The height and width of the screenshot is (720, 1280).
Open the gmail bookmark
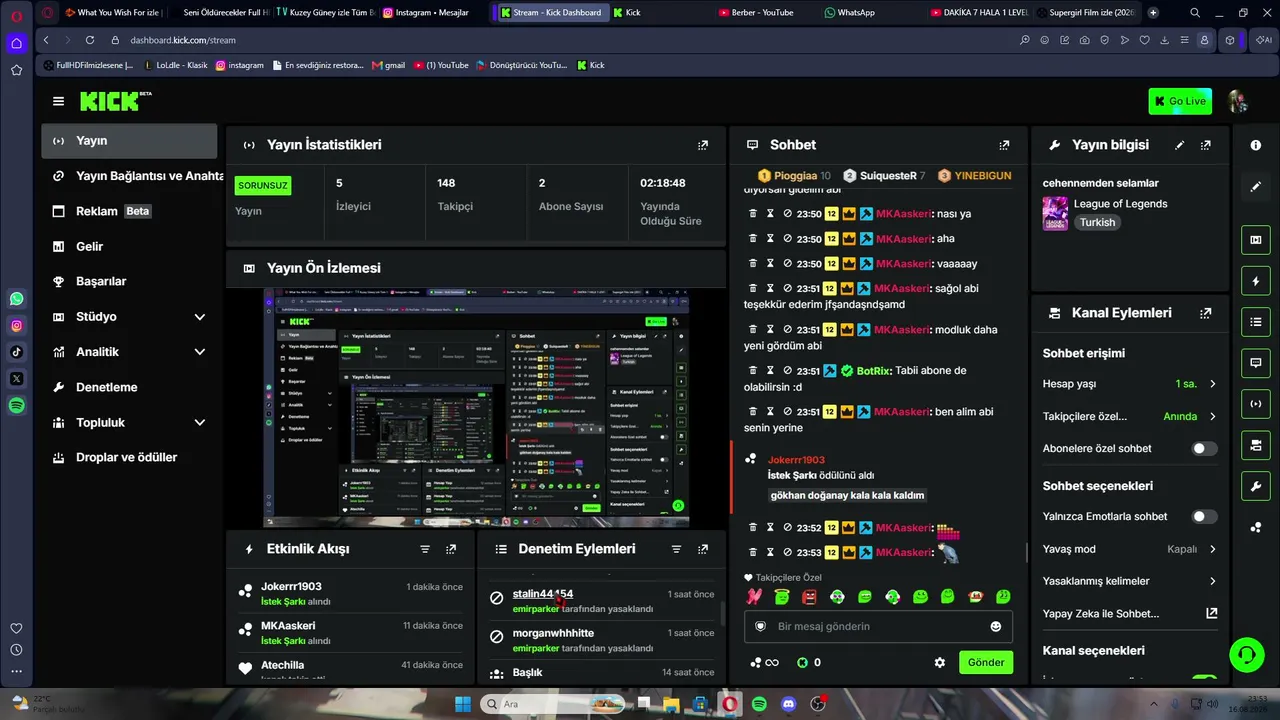388,65
